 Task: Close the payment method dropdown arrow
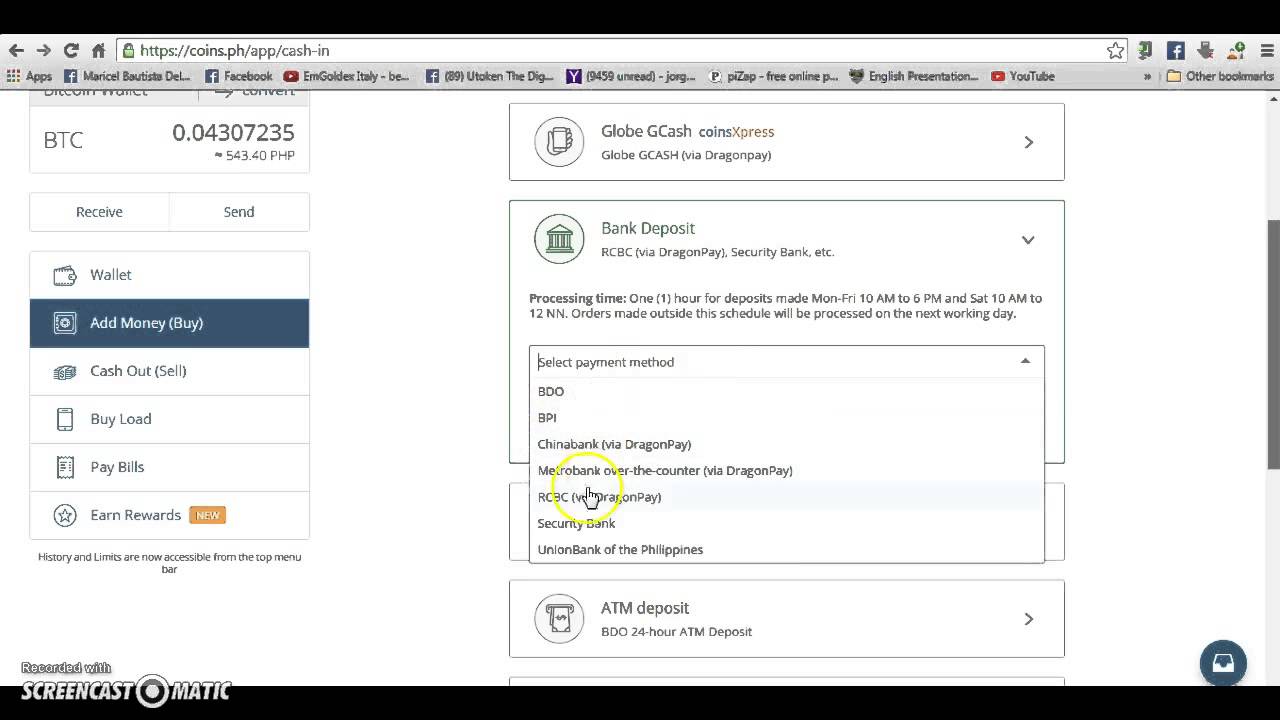(1025, 361)
